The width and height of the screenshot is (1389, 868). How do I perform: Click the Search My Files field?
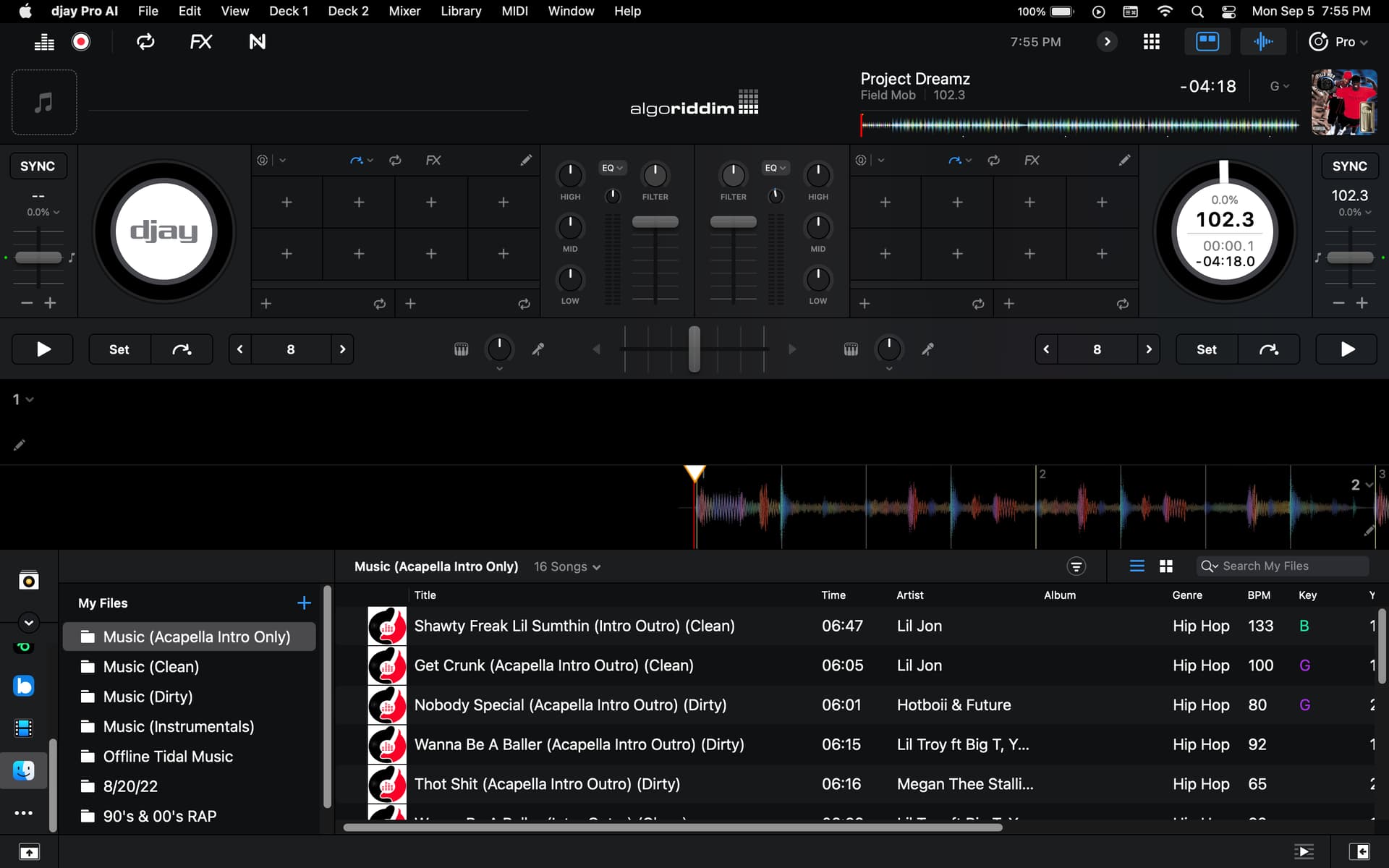pos(1282,566)
